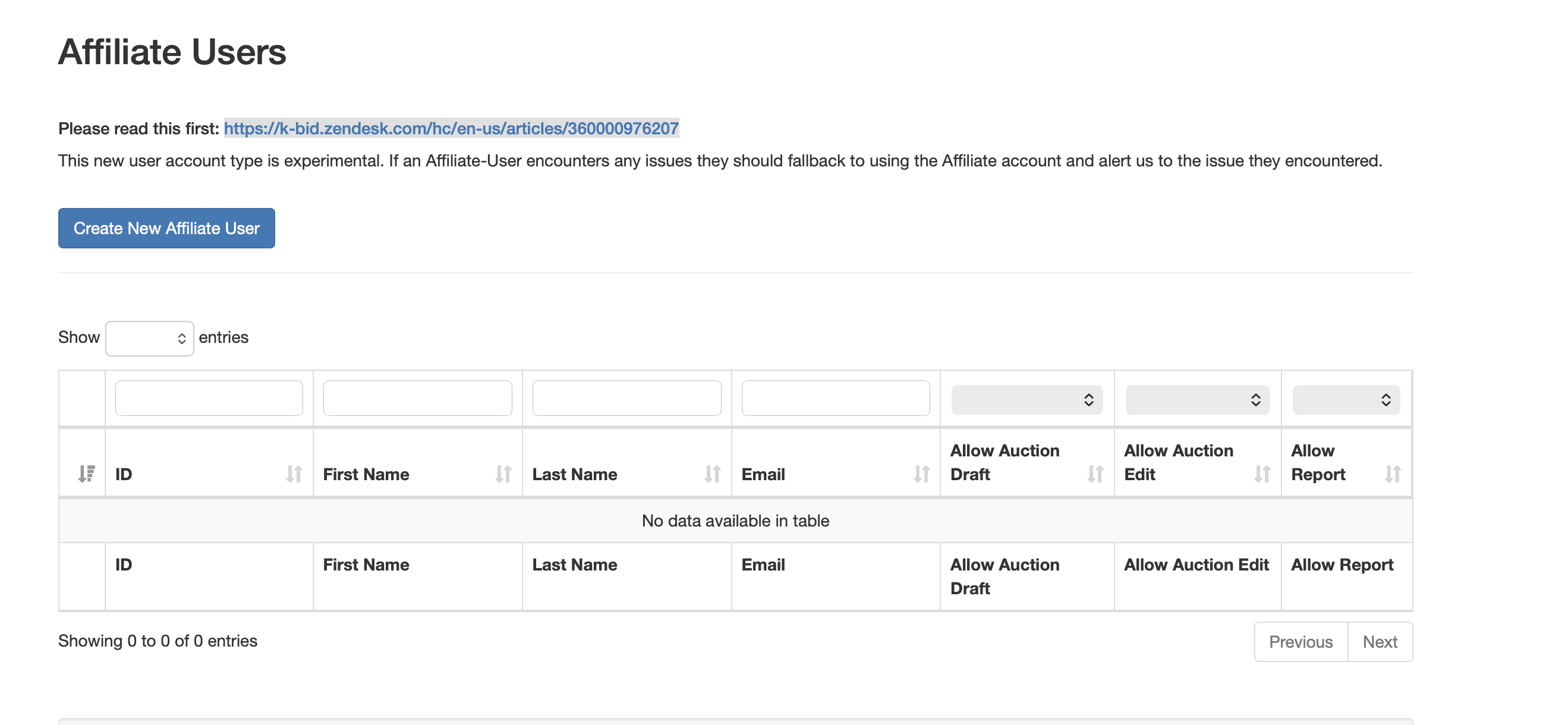
Task: Open the Show entries count dropdown
Action: tap(149, 339)
